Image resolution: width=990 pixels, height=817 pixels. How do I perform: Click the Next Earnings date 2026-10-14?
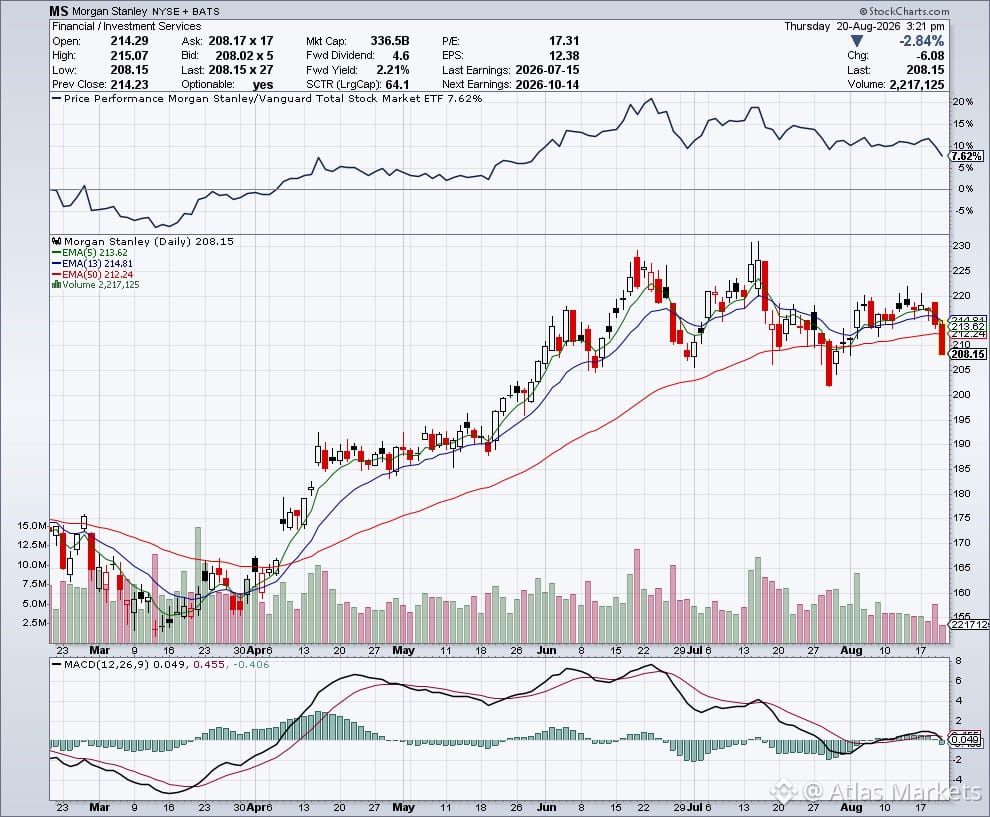[547, 85]
